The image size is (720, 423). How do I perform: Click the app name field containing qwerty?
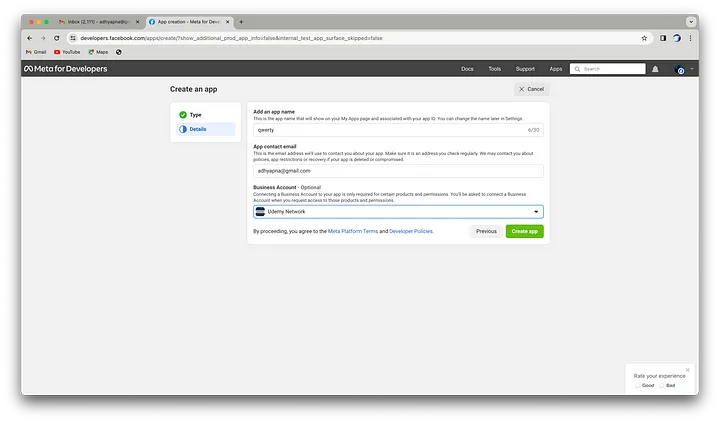(x=398, y=130)
